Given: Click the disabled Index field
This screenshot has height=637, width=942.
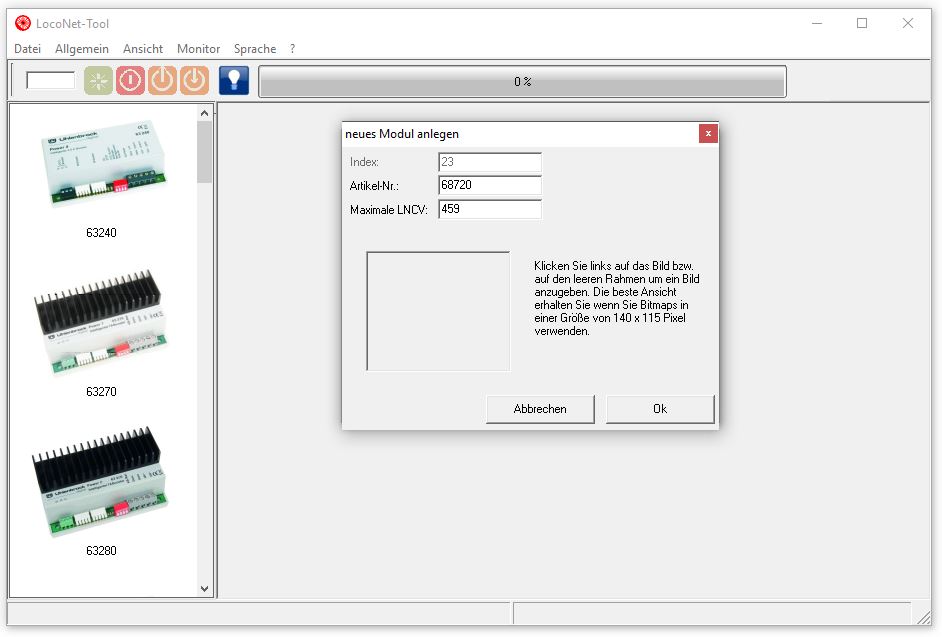Looking at the screenshot, I should [490, 162].
